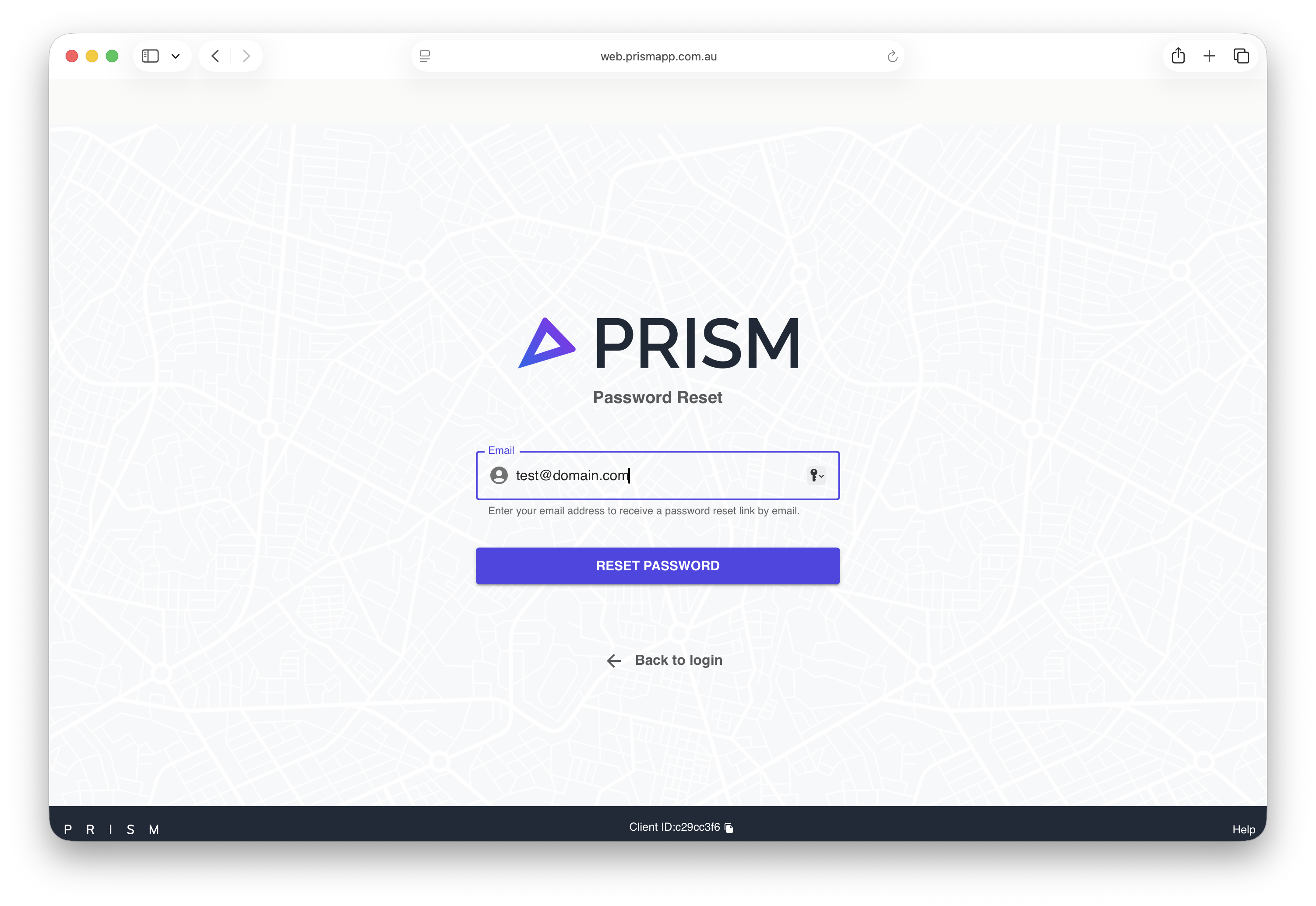Expand the chevron next to the sidebar button
This screenshot has width=1316, height=906.
(x=176, y=56)
